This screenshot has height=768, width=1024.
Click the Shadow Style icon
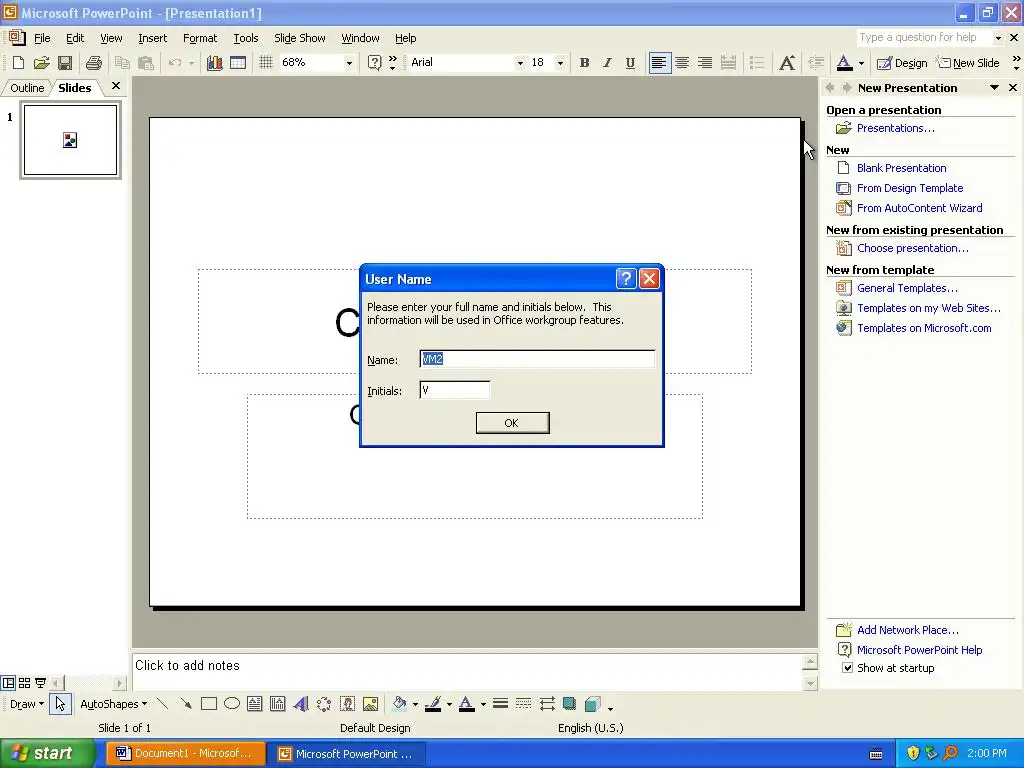point(569,704)
